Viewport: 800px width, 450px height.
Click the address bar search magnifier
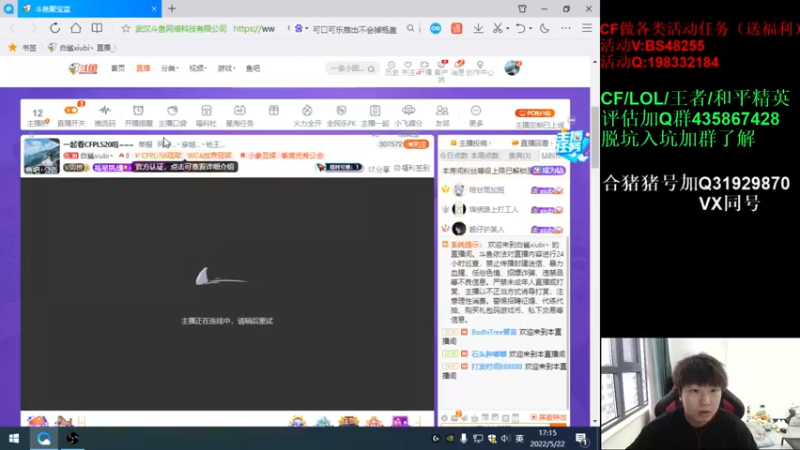410,29
